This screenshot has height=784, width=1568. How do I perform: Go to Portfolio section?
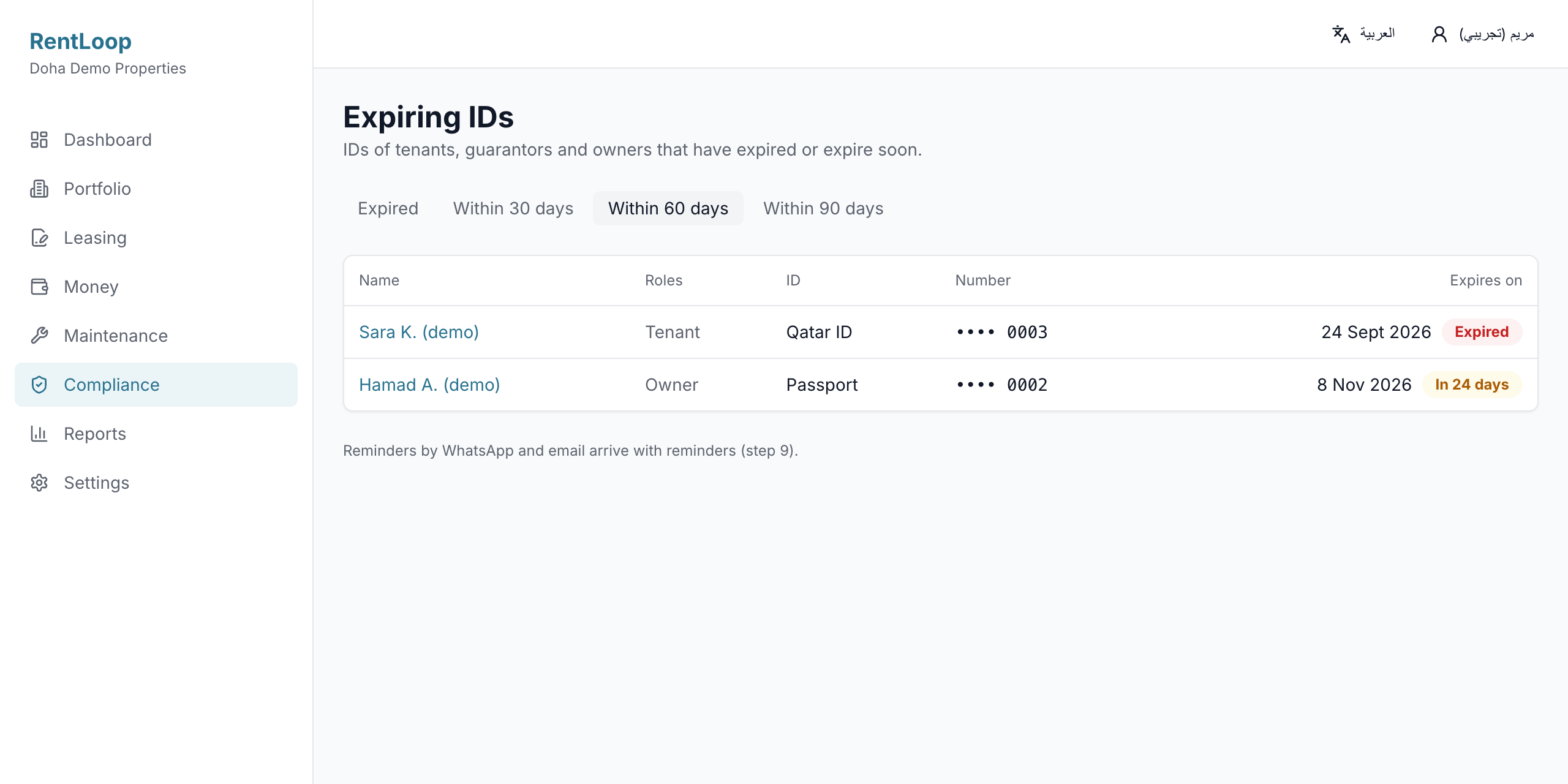tap(156, 189)
